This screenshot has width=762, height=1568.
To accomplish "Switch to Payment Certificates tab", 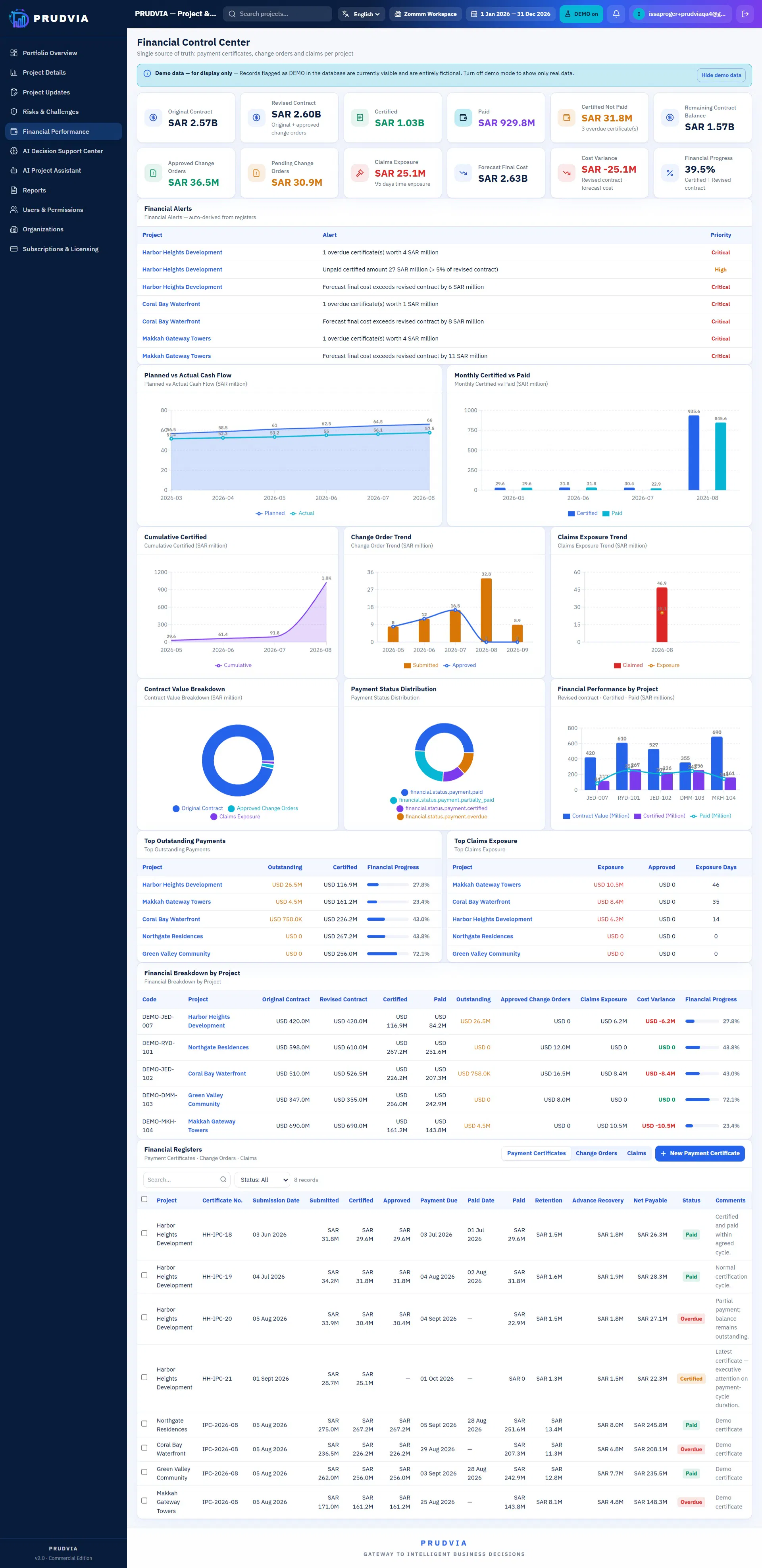I will tap(536, 1154).
